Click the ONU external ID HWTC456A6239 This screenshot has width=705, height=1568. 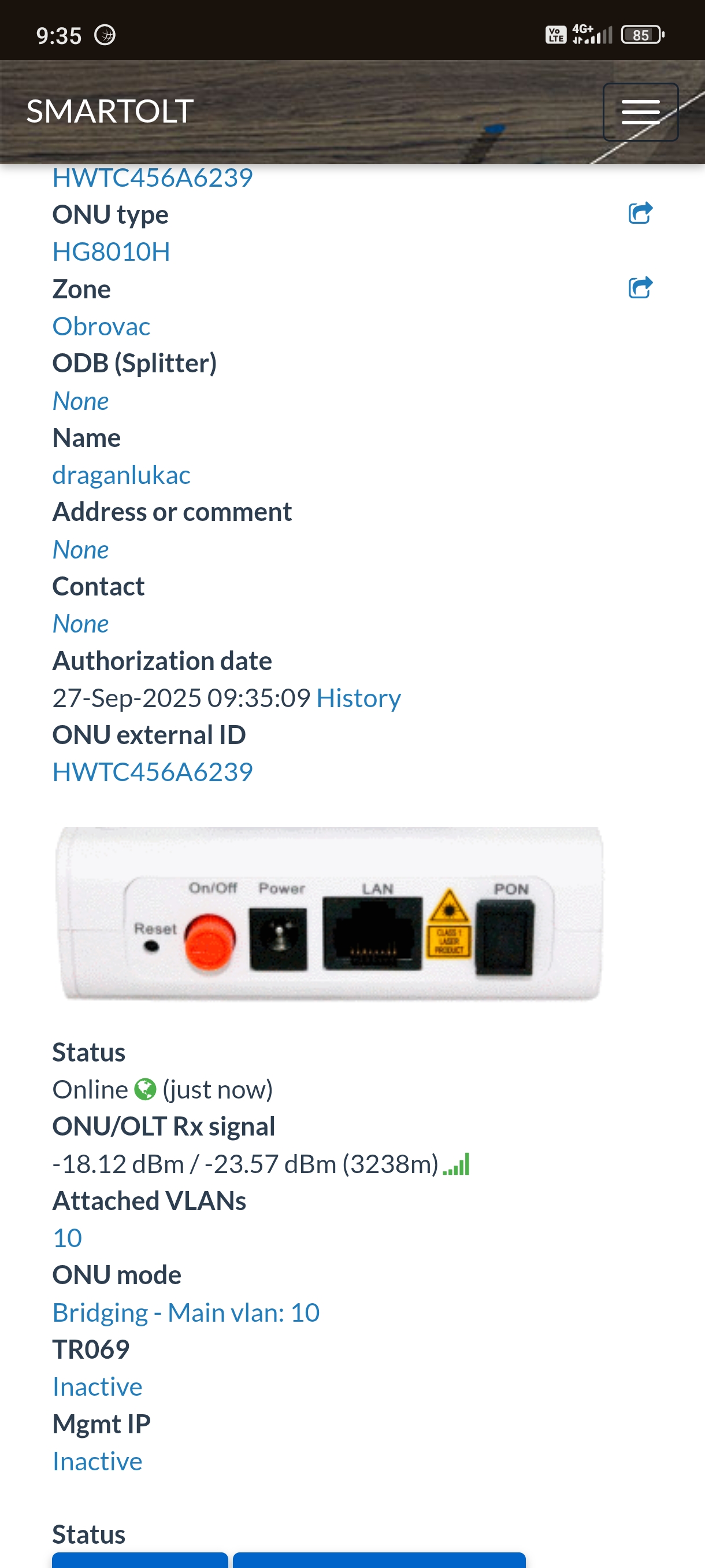click(x=153, y=772)
